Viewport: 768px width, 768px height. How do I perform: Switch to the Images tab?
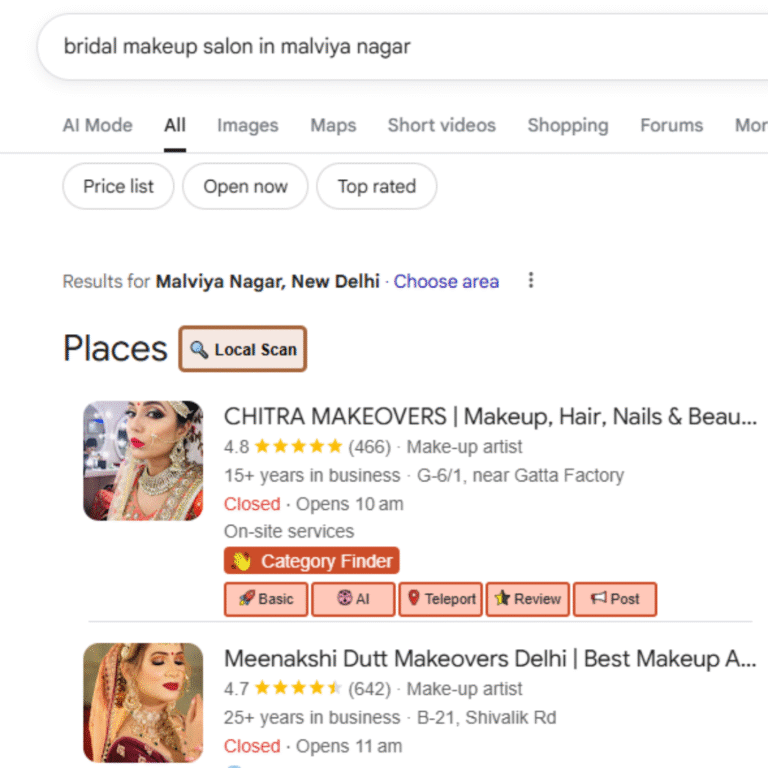tap(247, 125)
